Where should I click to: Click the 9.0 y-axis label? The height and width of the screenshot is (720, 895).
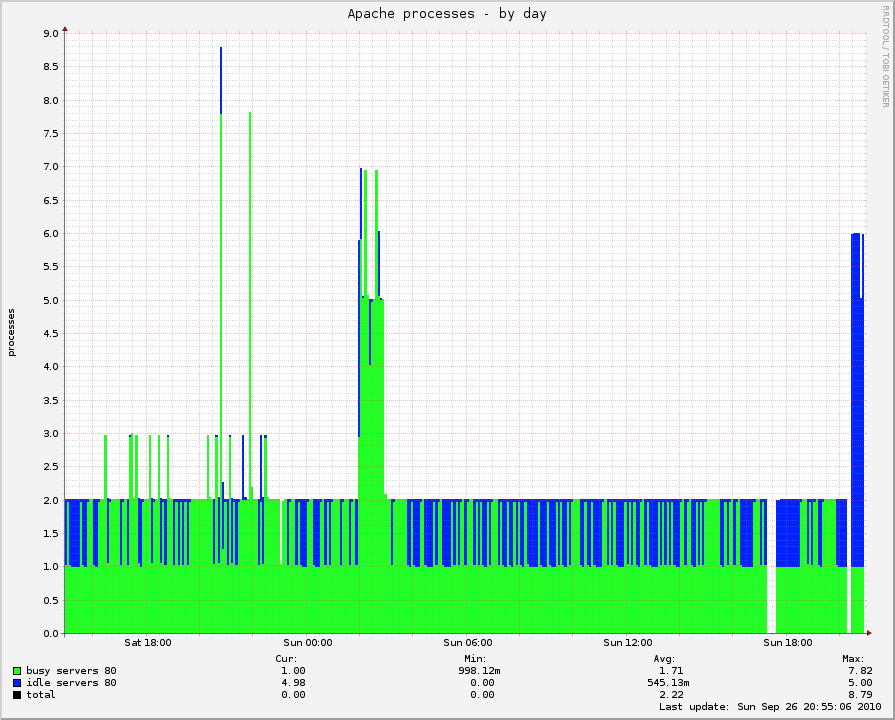click(51, 34)
